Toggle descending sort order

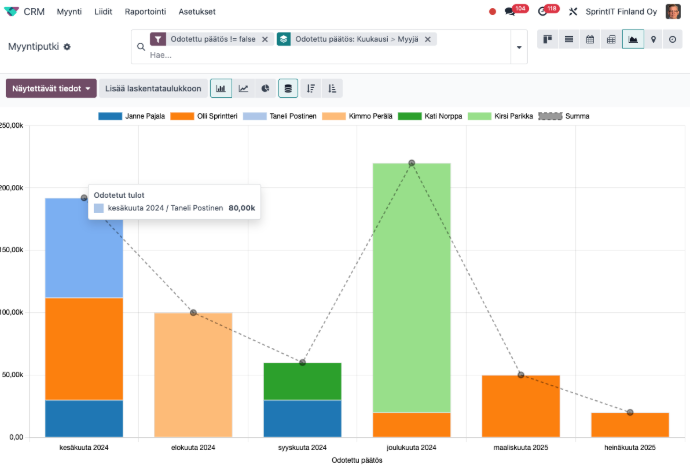(311, 88)
